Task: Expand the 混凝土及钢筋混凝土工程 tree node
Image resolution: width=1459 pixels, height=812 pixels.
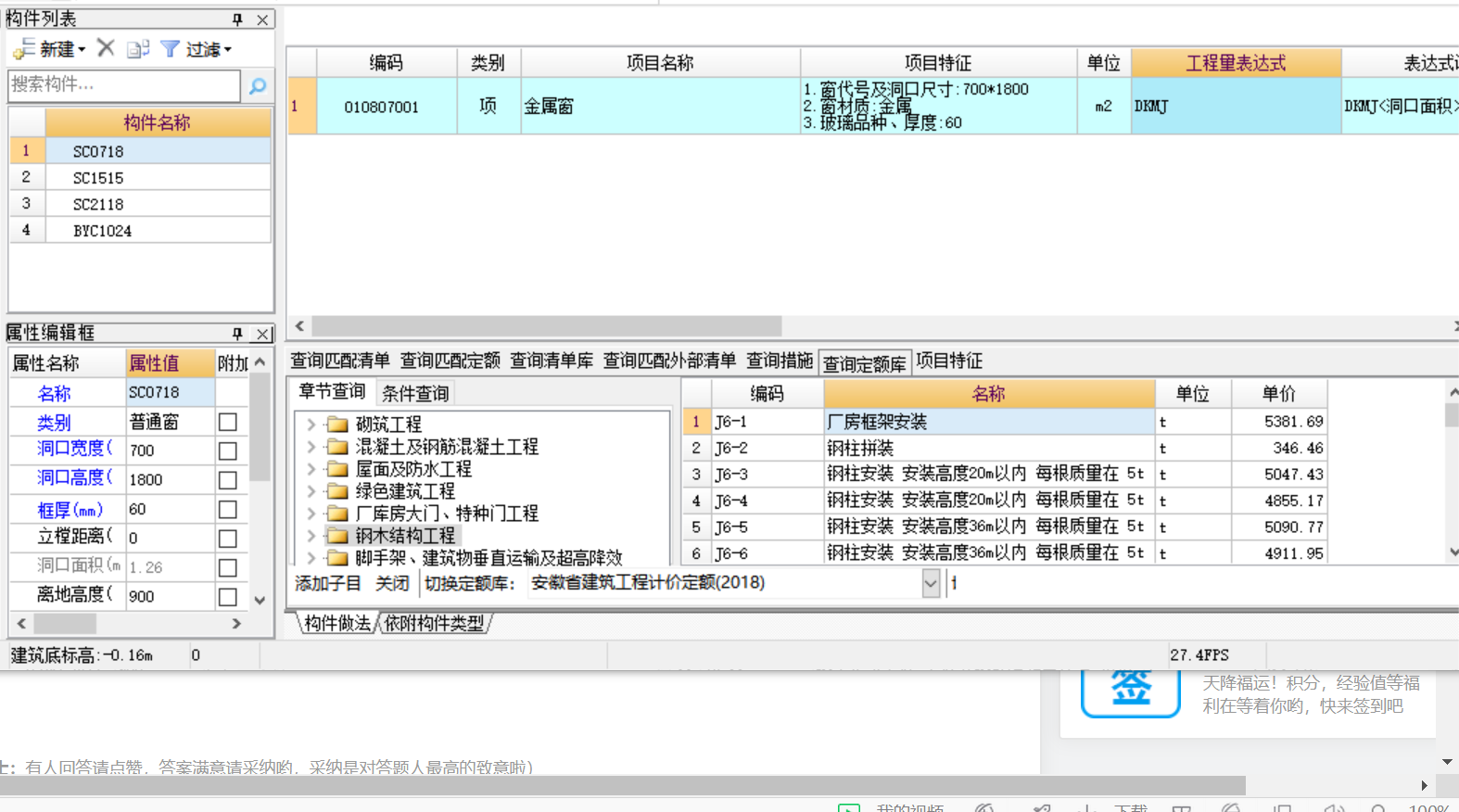Action: [311, 447]
